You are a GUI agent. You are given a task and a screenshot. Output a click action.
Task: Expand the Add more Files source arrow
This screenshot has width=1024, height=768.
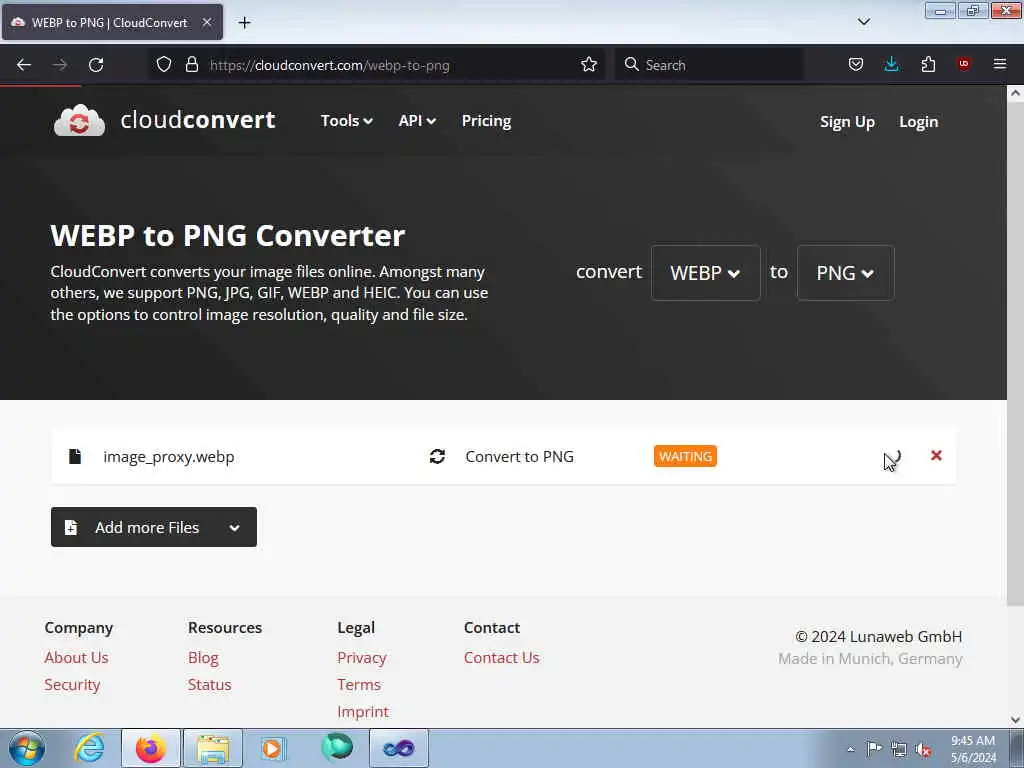234,527
